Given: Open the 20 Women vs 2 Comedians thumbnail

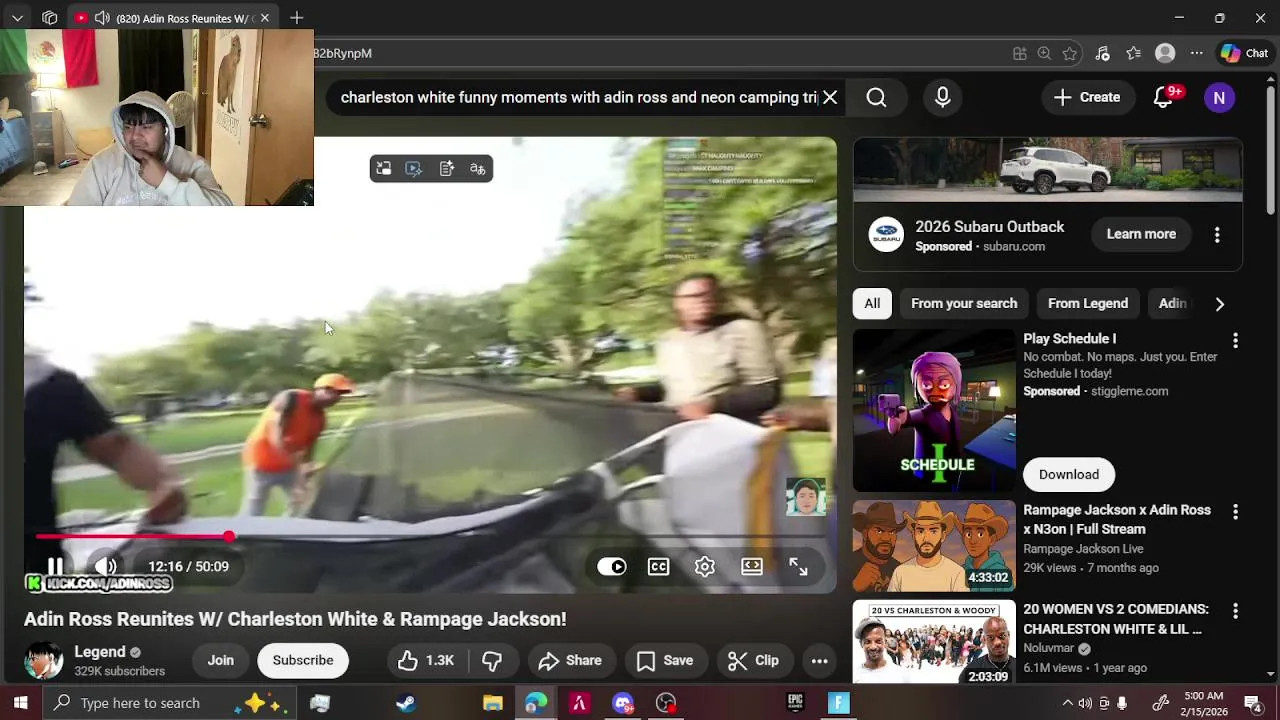Looking at the screenshot, I should coord(934,641).
